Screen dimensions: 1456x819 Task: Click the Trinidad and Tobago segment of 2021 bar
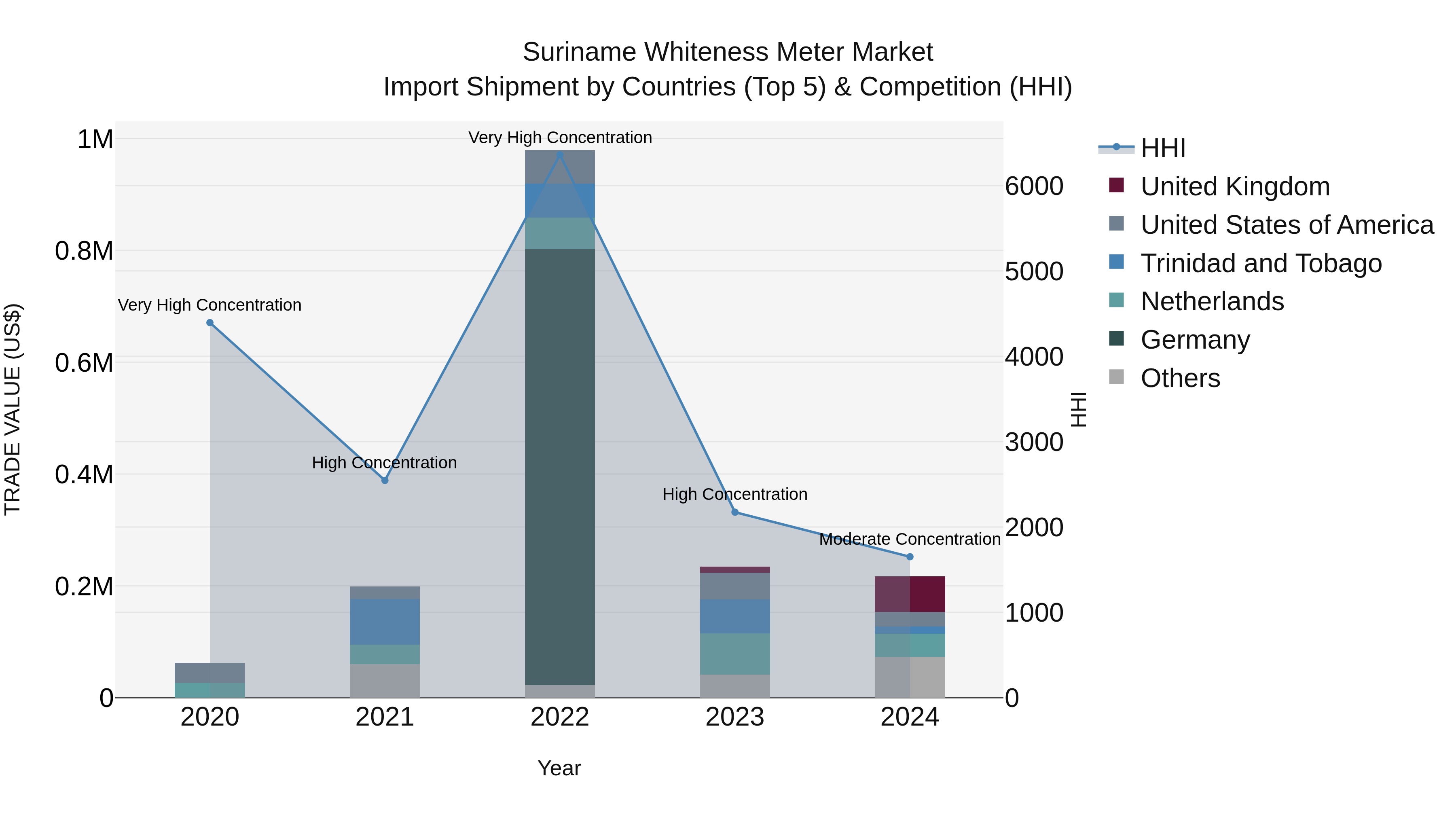point(385,622)
